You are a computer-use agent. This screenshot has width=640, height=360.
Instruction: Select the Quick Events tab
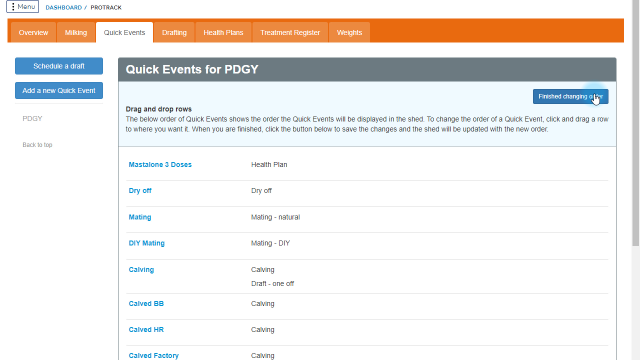pos(124,33)
